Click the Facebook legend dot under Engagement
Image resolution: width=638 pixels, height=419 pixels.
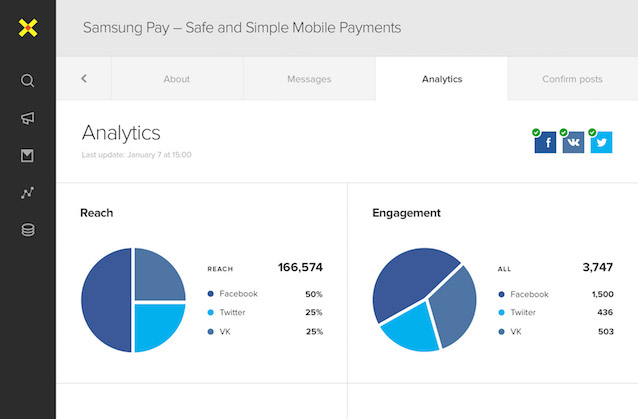[501, 294]
